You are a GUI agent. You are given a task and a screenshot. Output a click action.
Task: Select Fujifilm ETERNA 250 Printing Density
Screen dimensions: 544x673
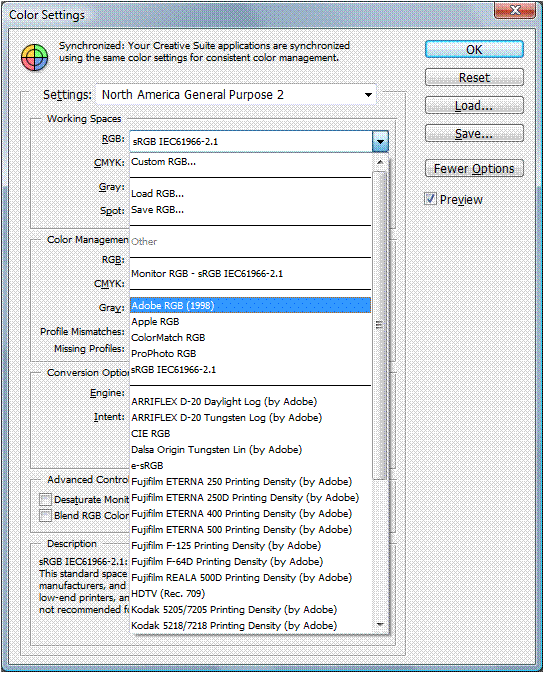(x=250, y=482)
